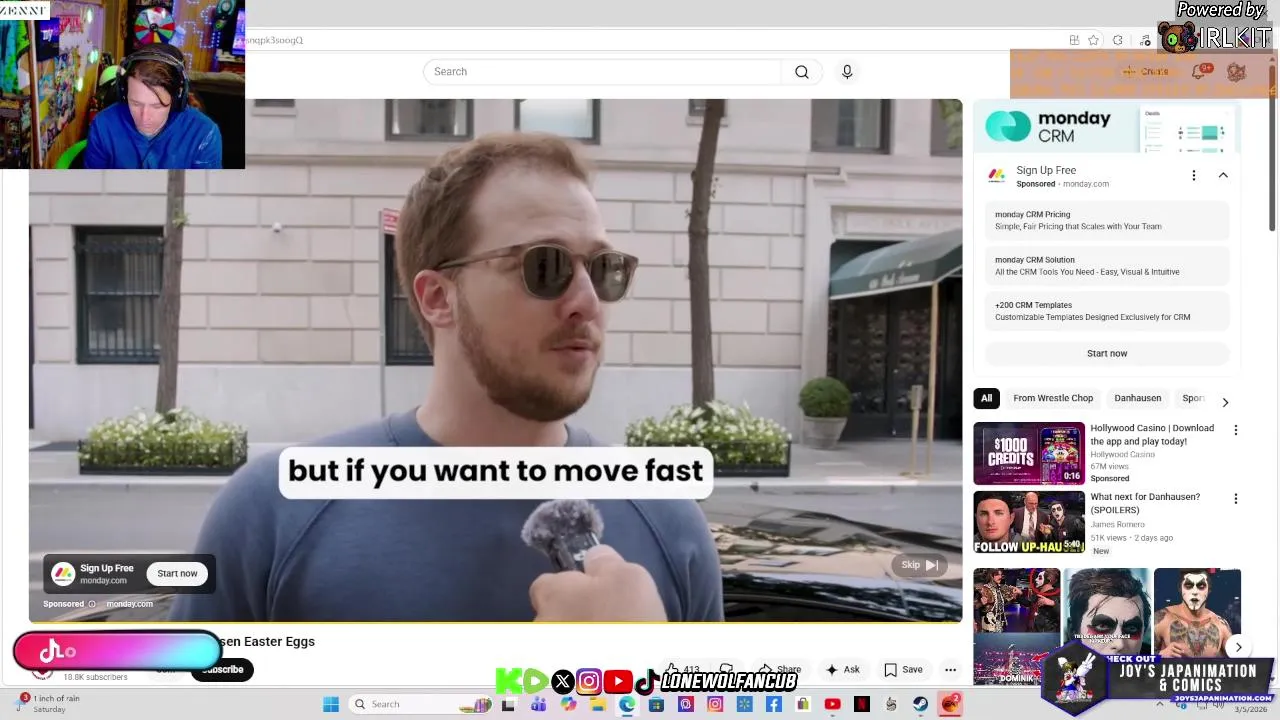The height and width of the screenshot is (720, 1280).
Task: Open the more actions ellipsis under video
Action: pos(950,670)
